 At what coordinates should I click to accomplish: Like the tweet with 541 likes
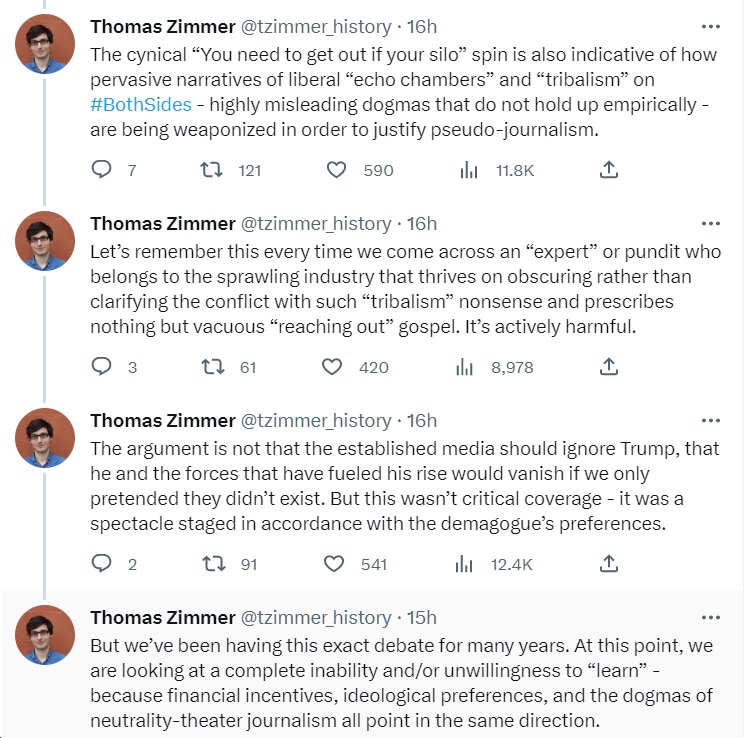tap(334, 564)
